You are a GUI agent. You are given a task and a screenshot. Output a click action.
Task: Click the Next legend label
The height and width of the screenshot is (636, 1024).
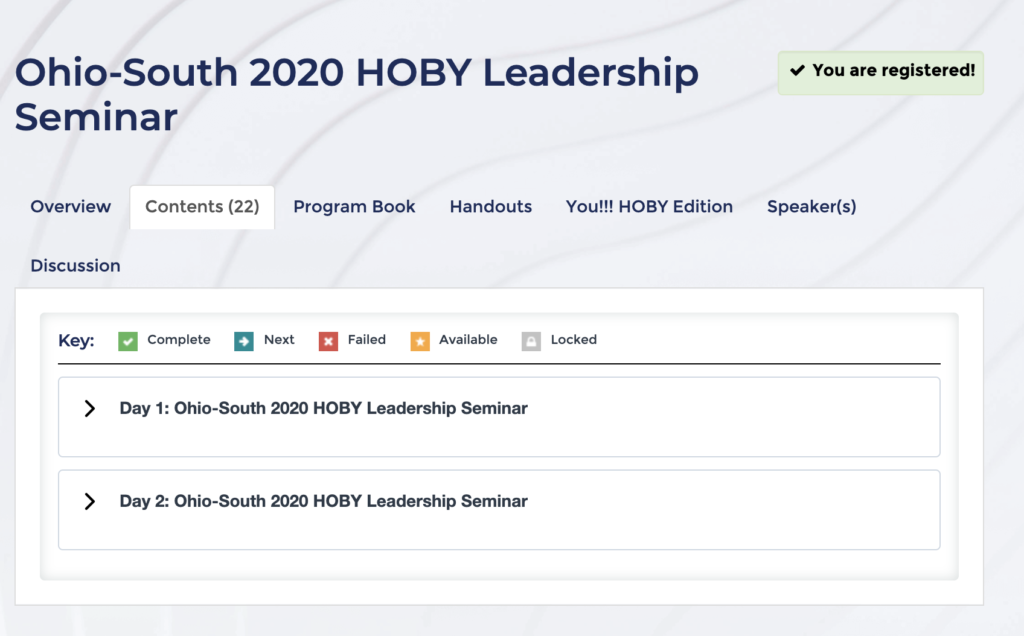279,340
